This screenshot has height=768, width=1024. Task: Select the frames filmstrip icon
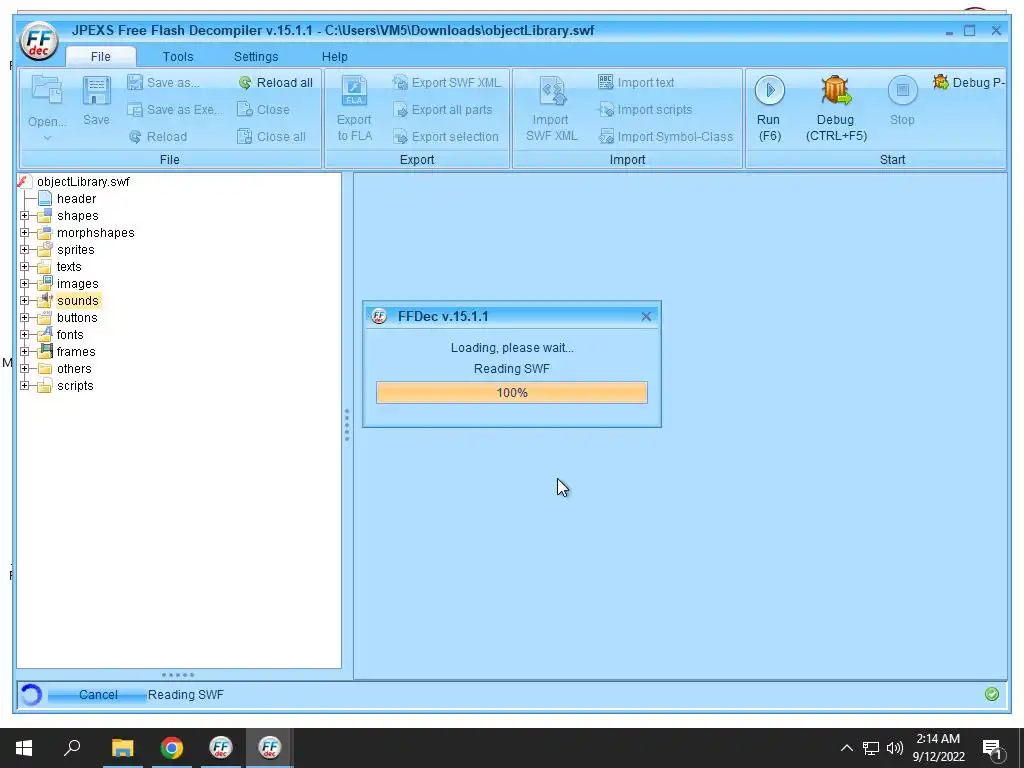44,351
